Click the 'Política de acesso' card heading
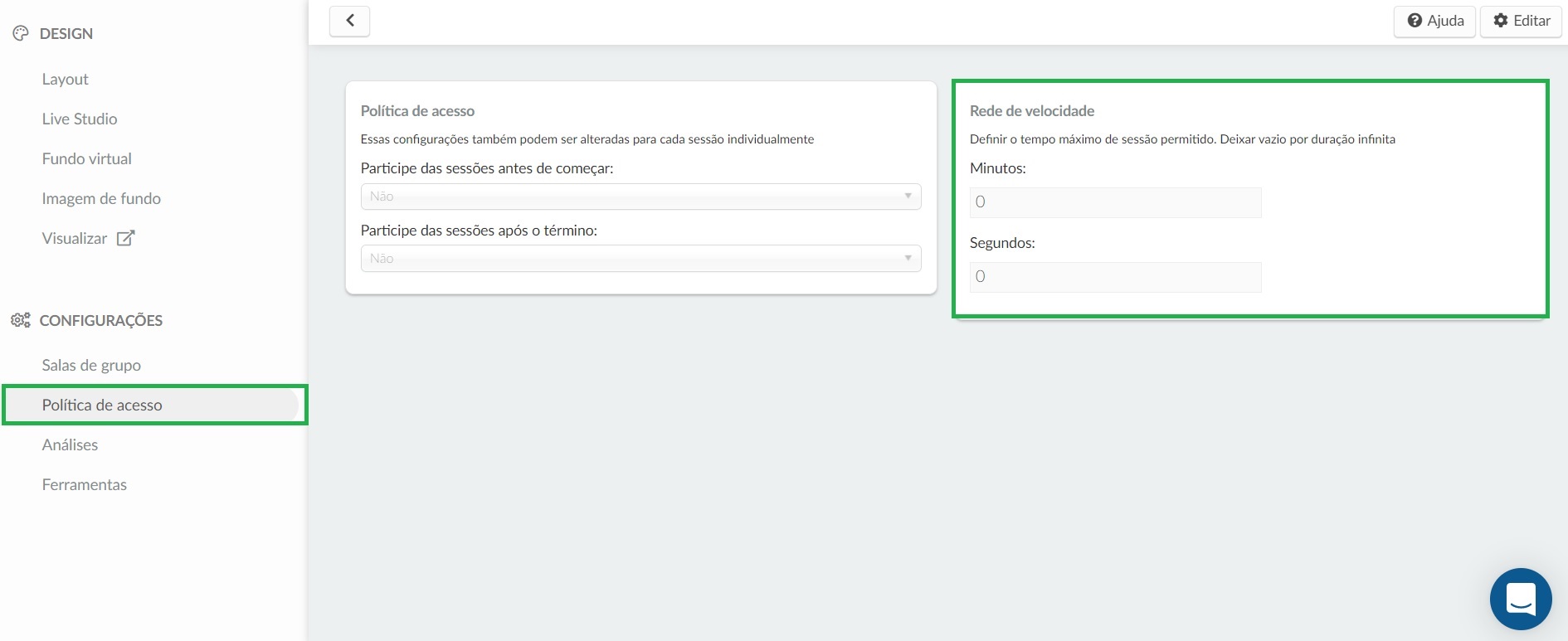 pyautogui.click(x=417, y=111)
